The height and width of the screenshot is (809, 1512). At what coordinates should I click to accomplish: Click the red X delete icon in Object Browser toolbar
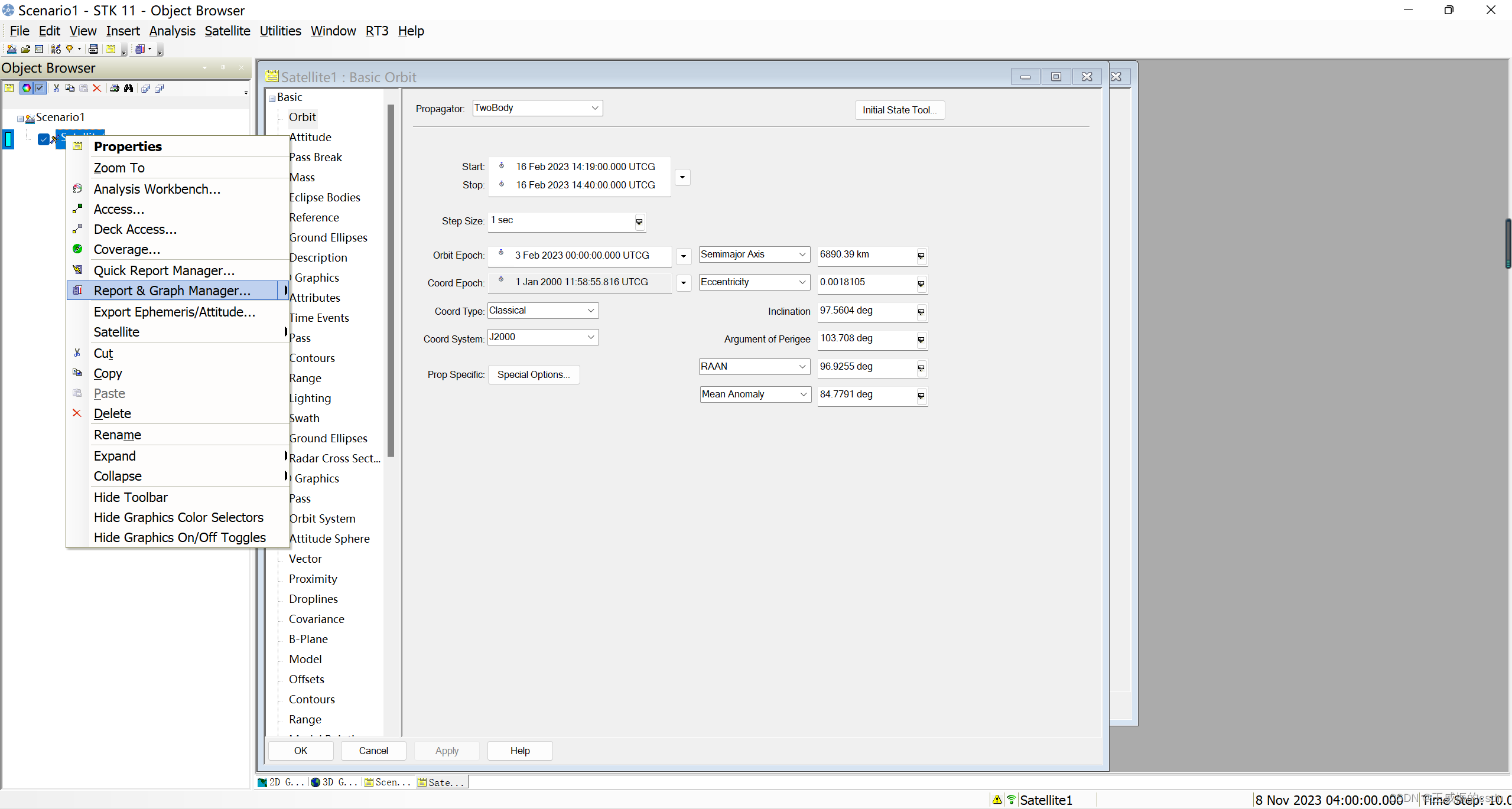97,88
